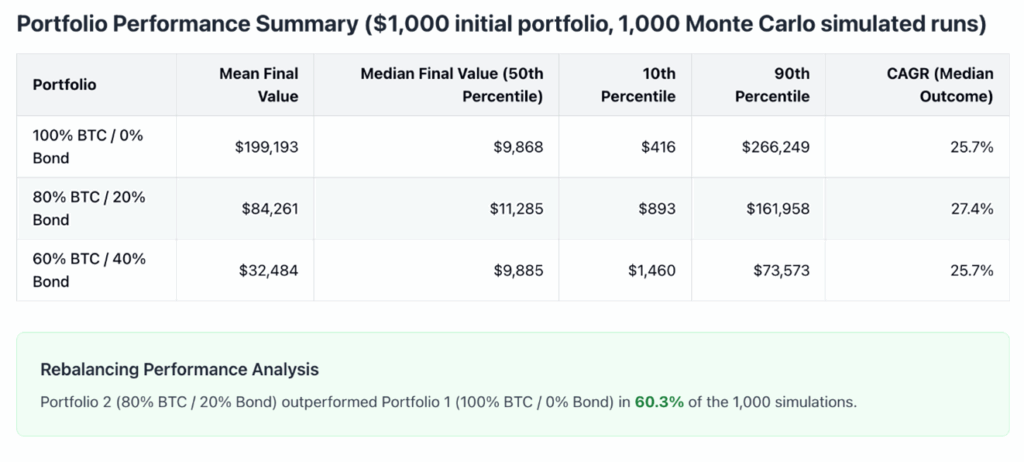This screenshot has width=1024, height=462.
Task: Click the $73,573 90th percentile cell
Action: click(x=781, y=270)
